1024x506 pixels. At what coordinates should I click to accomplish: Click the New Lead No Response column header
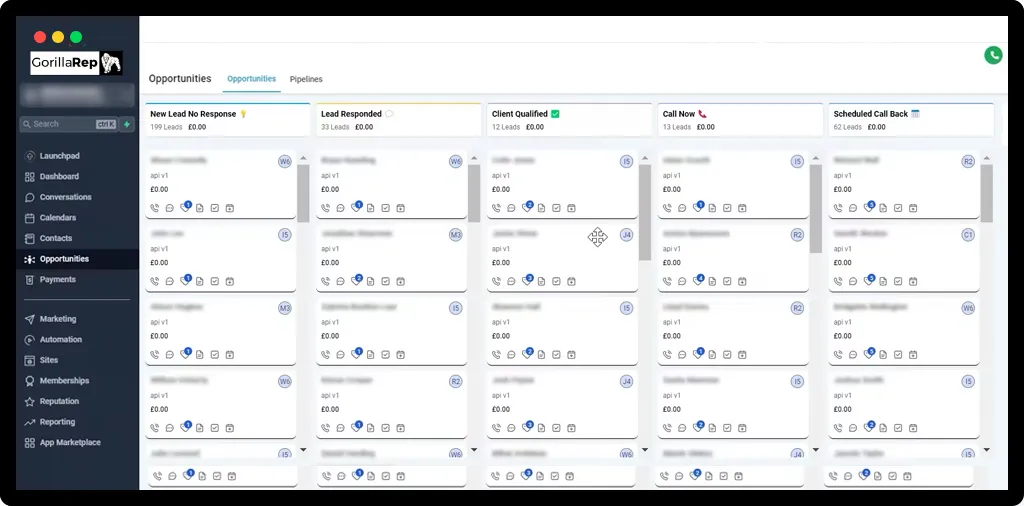pos(227,119)
